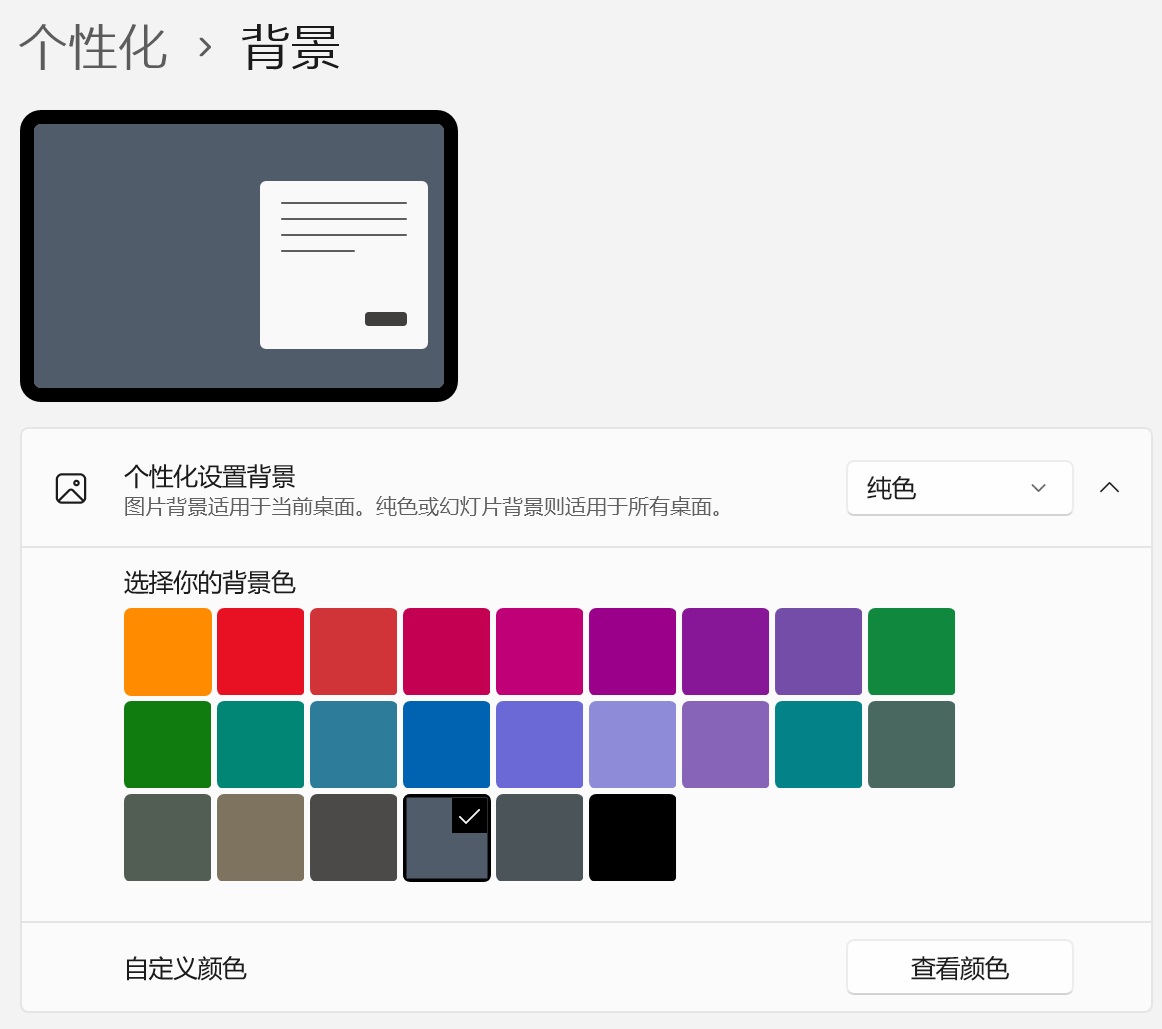Set the background to the black swatch
The image size is (1162, 1029).
pos(633,838)
